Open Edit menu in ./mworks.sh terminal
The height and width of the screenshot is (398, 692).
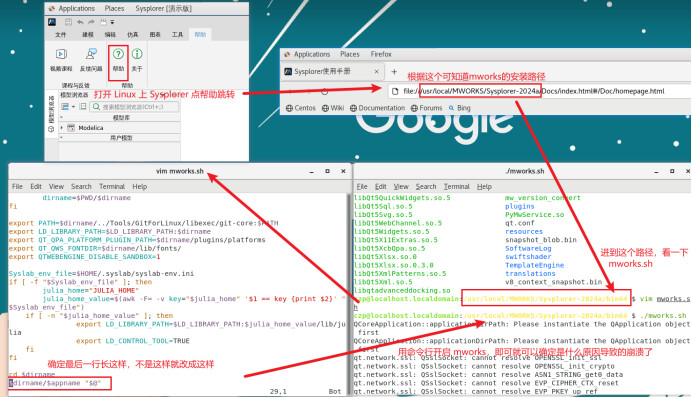pos(380,187)
